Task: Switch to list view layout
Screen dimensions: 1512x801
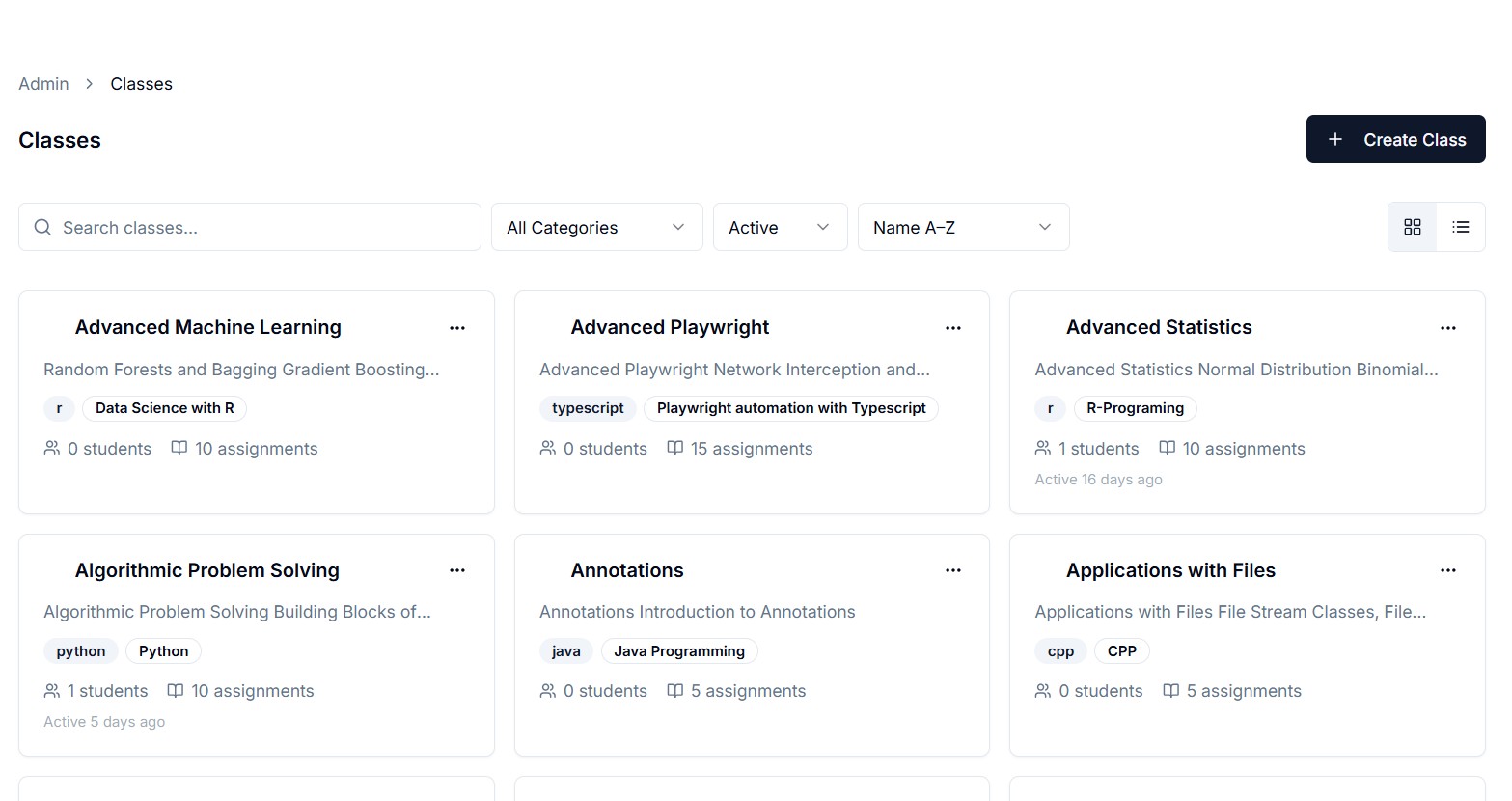Action: point(1460,227)
